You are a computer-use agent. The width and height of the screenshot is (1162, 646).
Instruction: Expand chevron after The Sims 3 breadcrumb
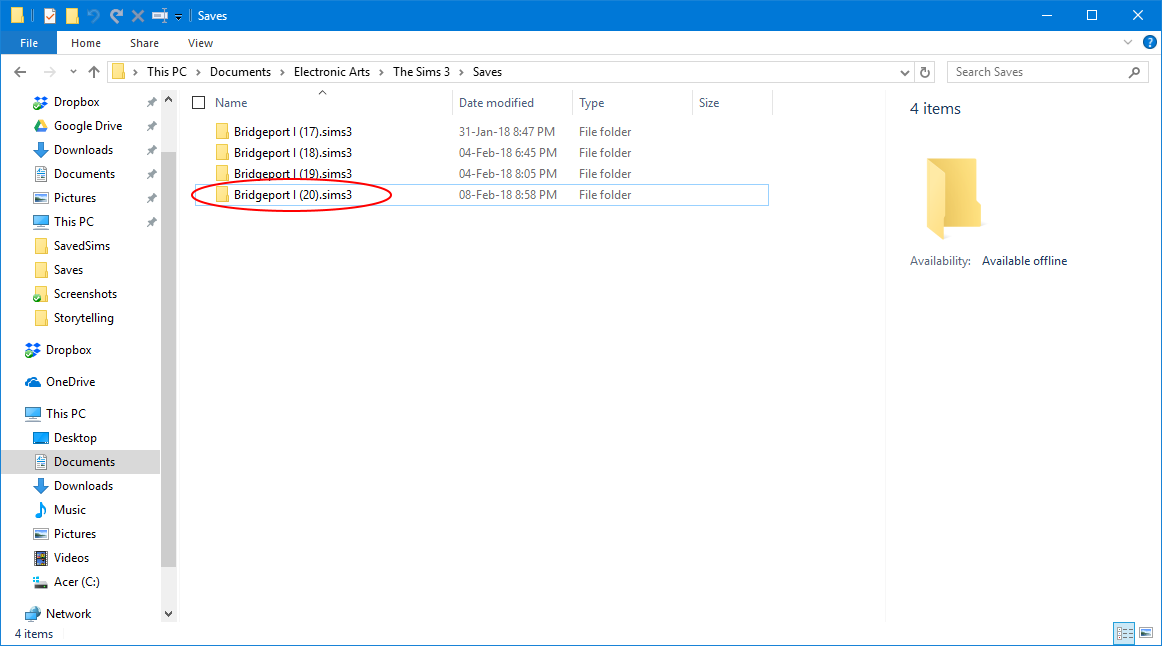coord(461,72)
